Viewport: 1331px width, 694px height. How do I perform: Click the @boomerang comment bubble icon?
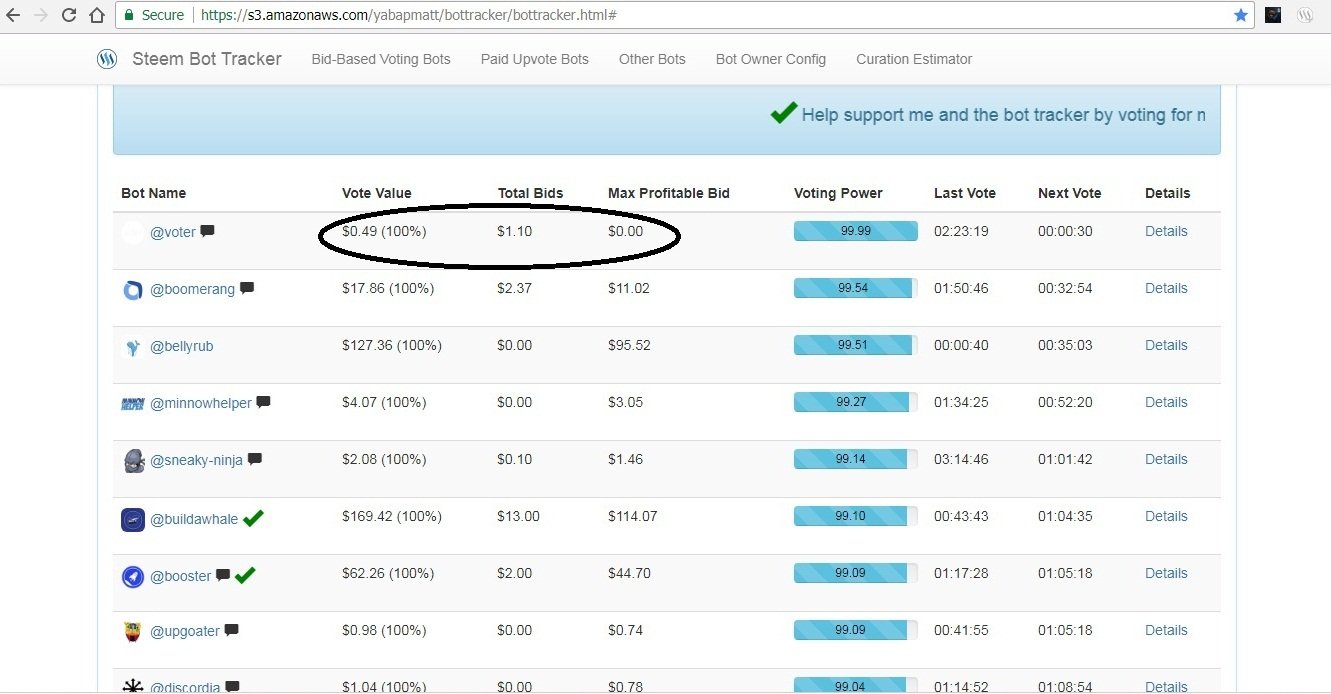point(247,288)
